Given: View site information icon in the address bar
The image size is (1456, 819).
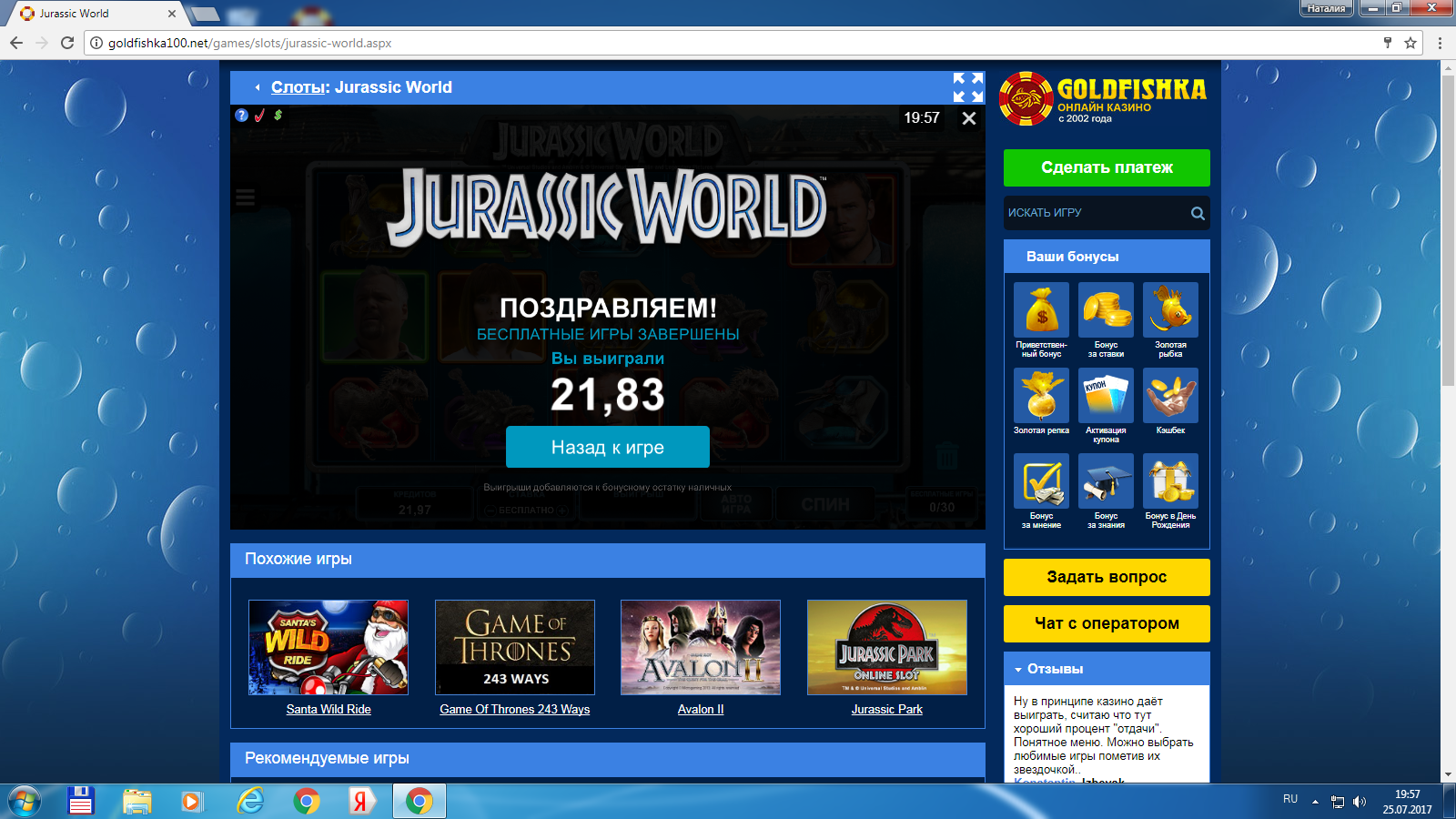Looking at the screenshot, I should 96,43.
